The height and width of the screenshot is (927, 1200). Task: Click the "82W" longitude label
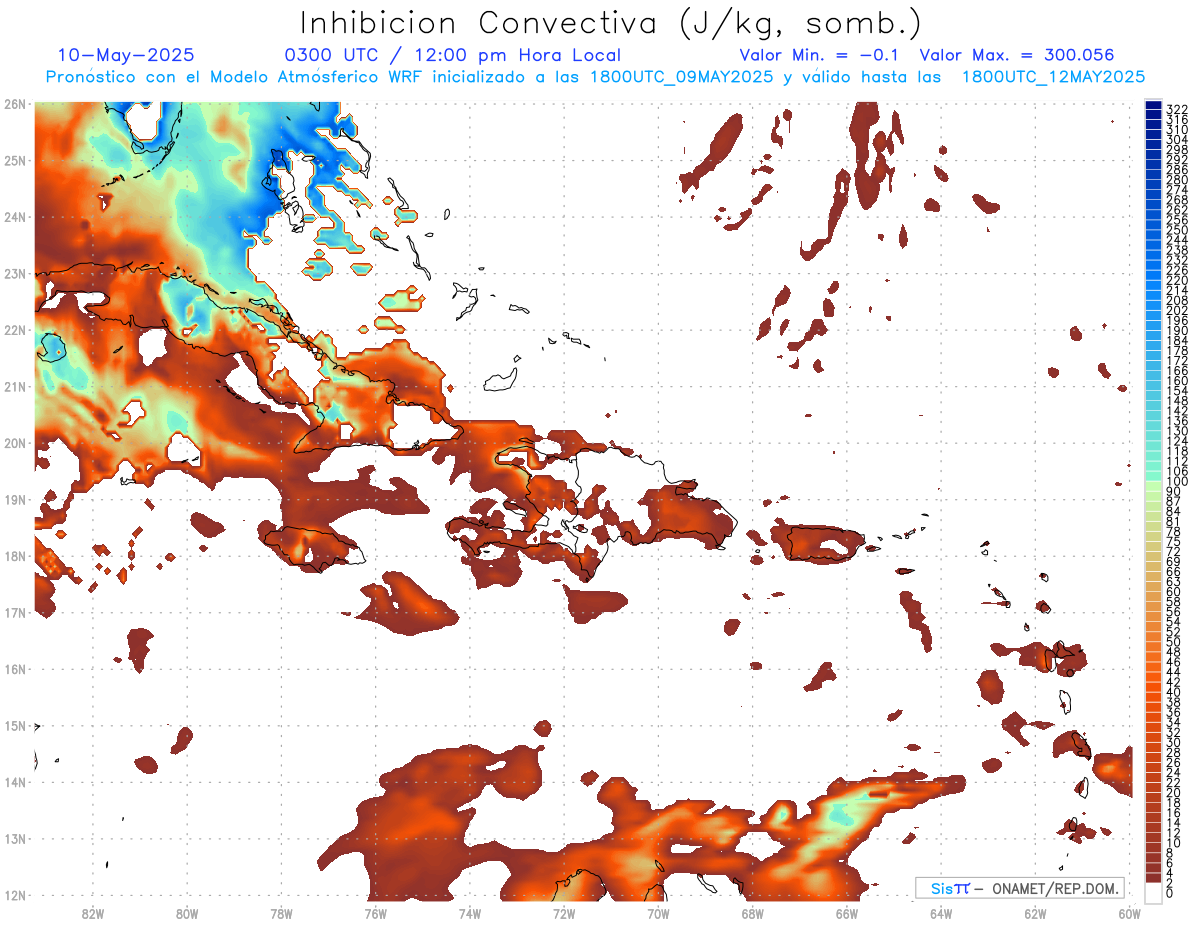point(93,913)
